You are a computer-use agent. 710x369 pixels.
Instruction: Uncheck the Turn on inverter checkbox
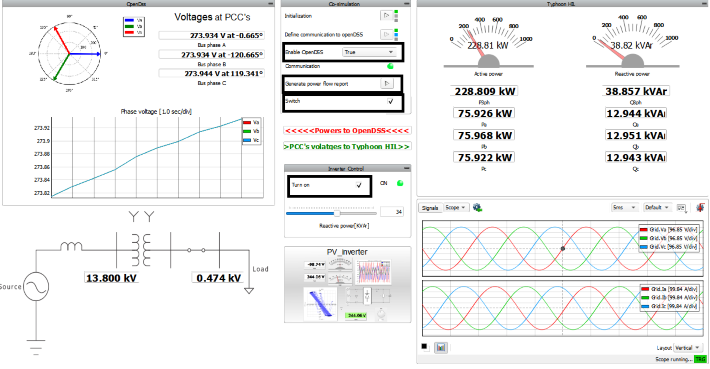tap(359, 185)
